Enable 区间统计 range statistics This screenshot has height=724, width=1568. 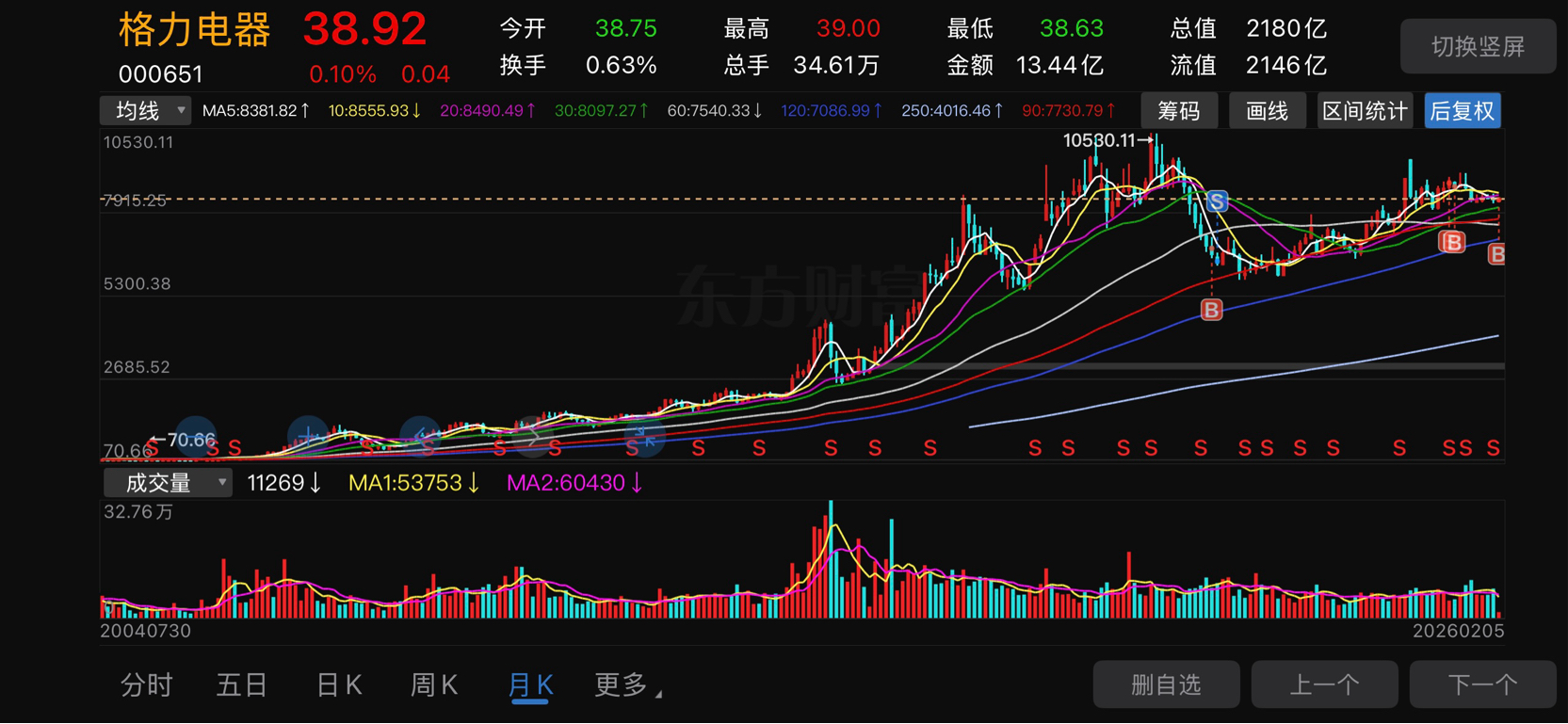click(1365, 111)
